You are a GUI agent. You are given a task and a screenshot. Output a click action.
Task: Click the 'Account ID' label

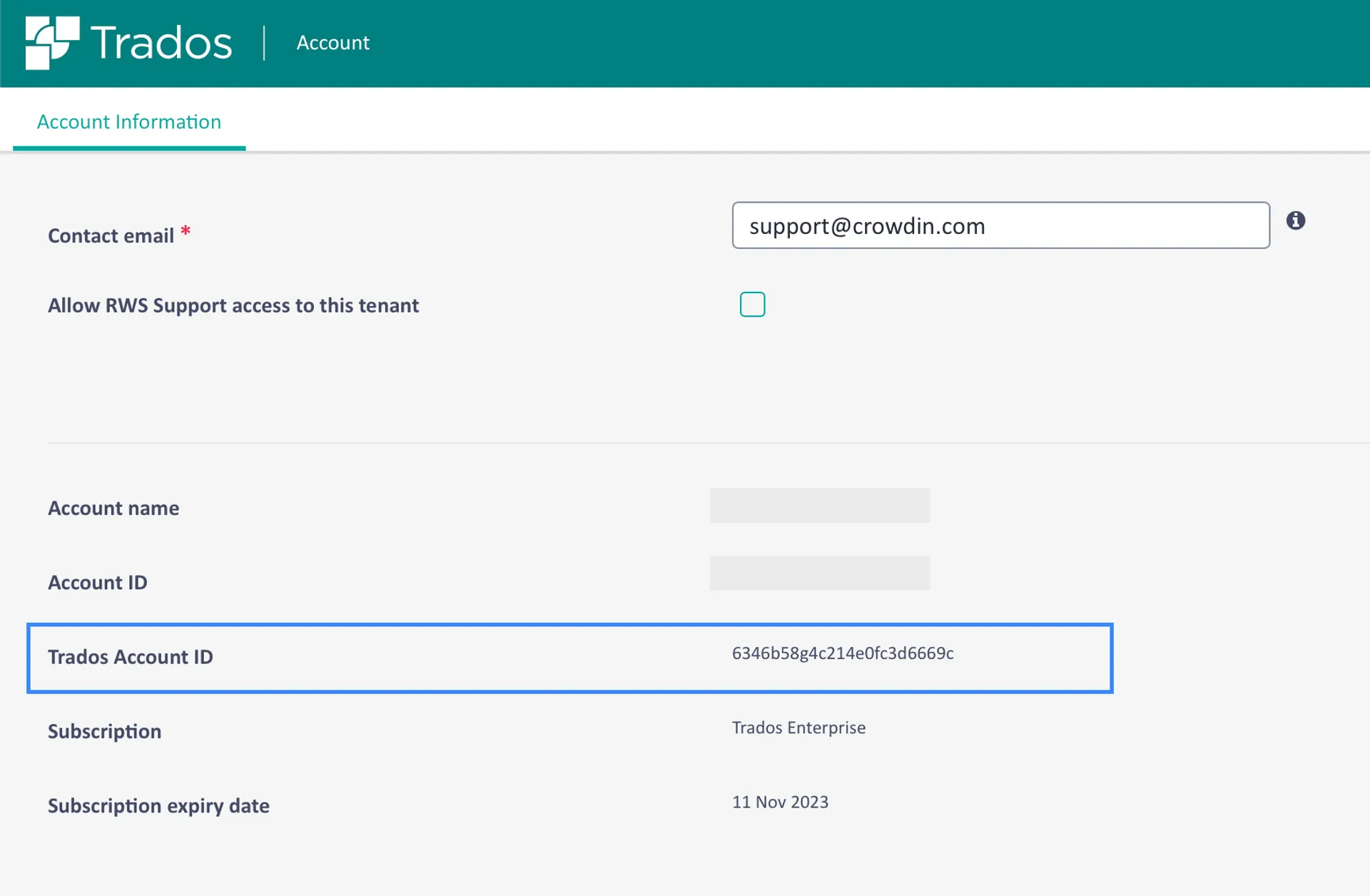(98, 583)
